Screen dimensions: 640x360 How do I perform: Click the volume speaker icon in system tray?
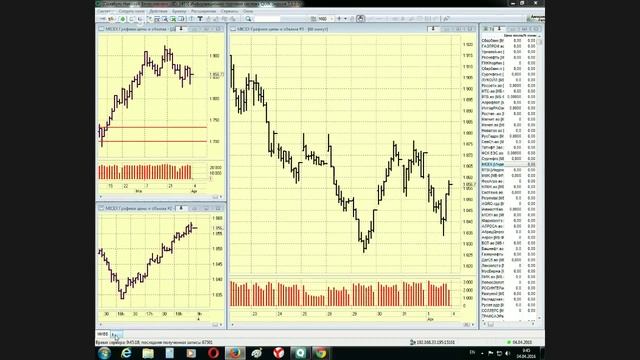pos(508,353)
